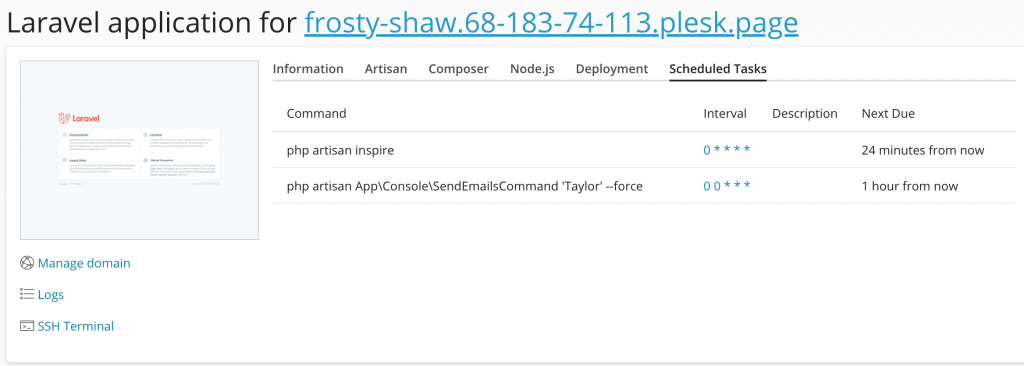The height and width of the screenshot is (366, 1024).
Task: Switch to the Artisan tab
Action: [385, 69]
